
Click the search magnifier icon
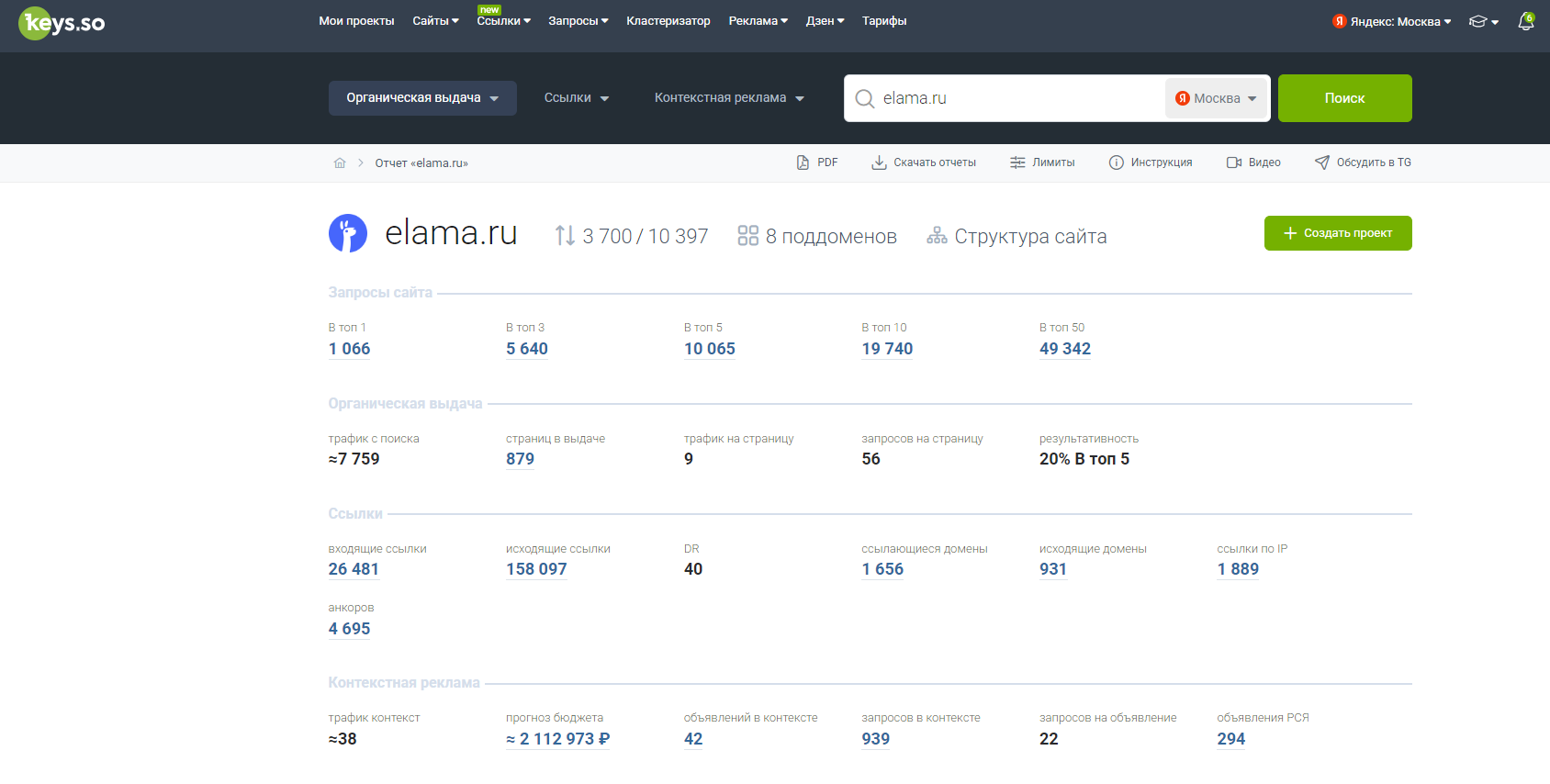click(x=864, y=98)
